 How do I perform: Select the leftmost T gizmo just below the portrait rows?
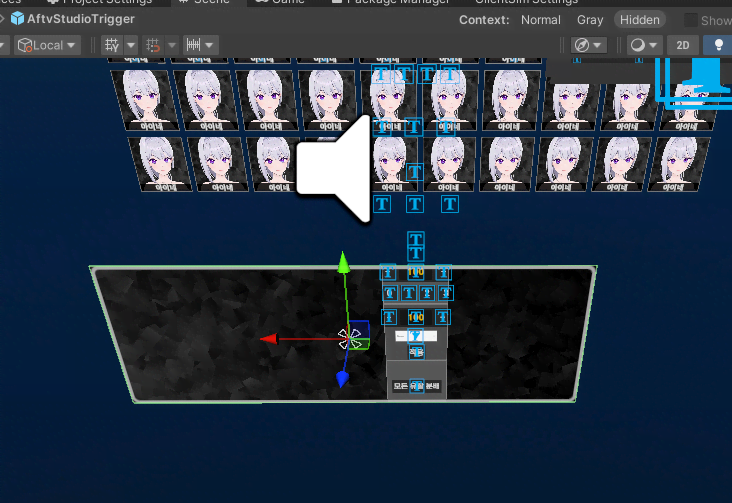click(x=382, y=204)
